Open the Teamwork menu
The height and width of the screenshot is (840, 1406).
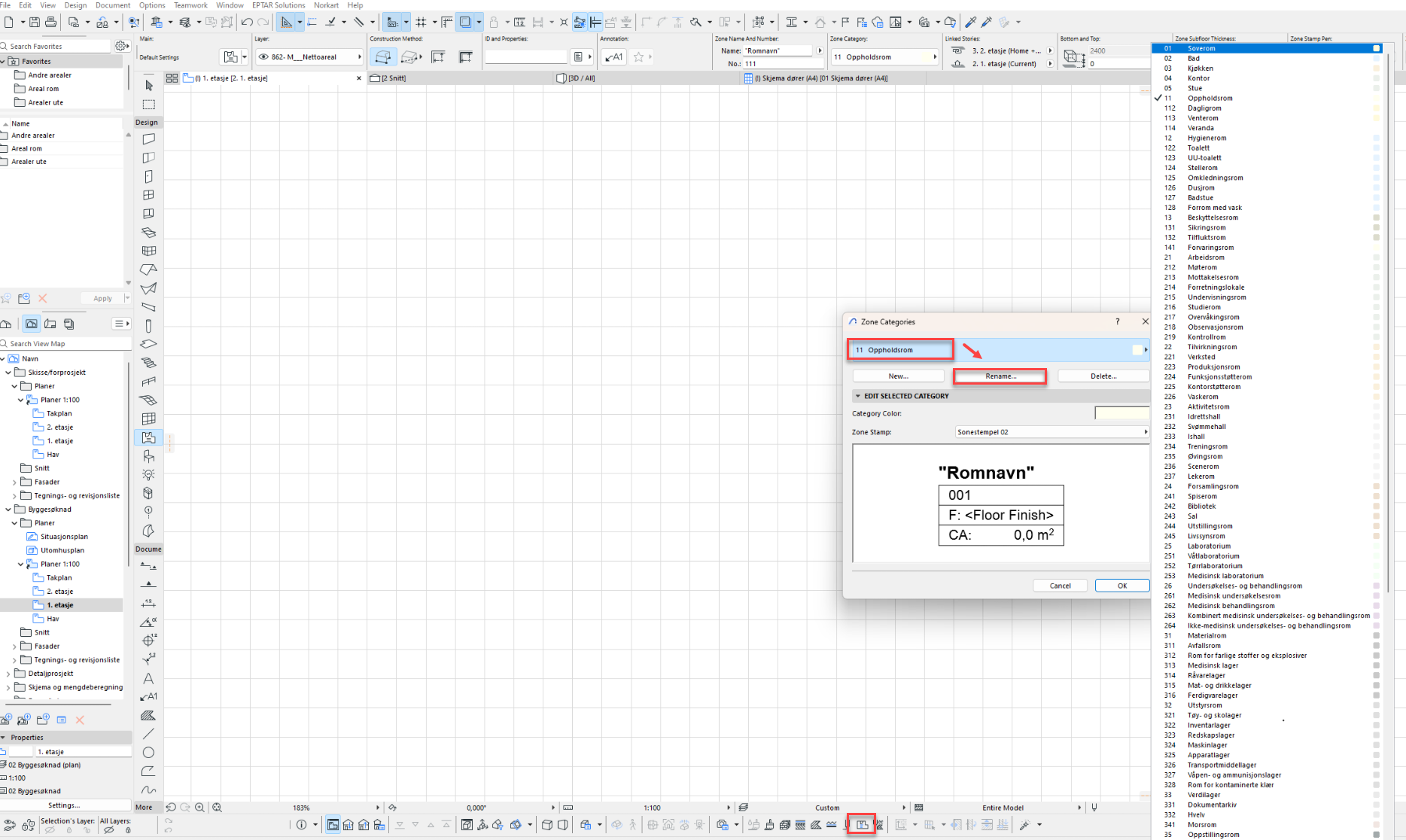tap(190, 5)
